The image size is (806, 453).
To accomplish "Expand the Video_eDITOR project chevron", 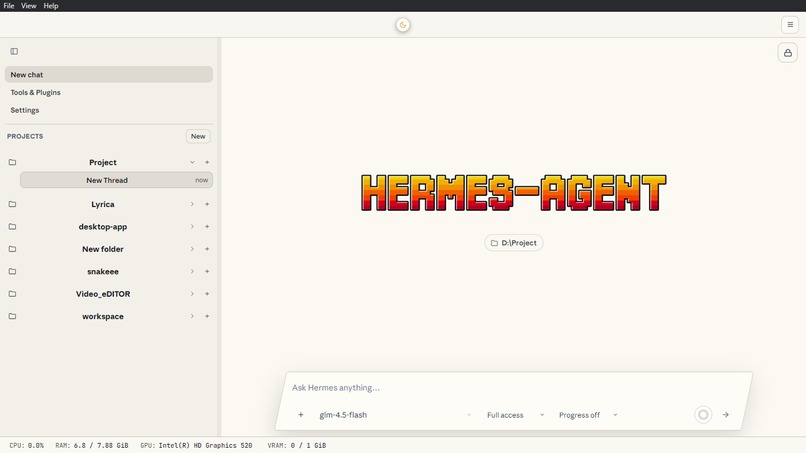I will 192,294.
